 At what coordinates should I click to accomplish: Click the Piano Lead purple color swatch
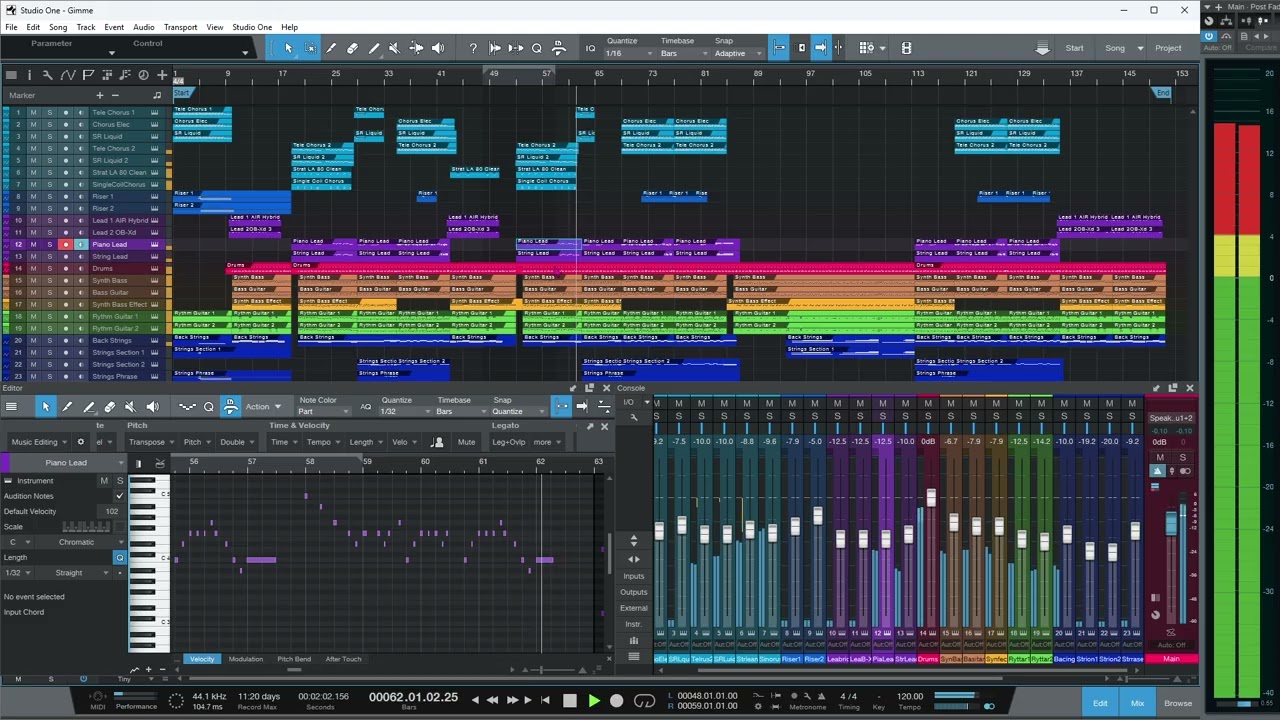(x=5, y=463)
